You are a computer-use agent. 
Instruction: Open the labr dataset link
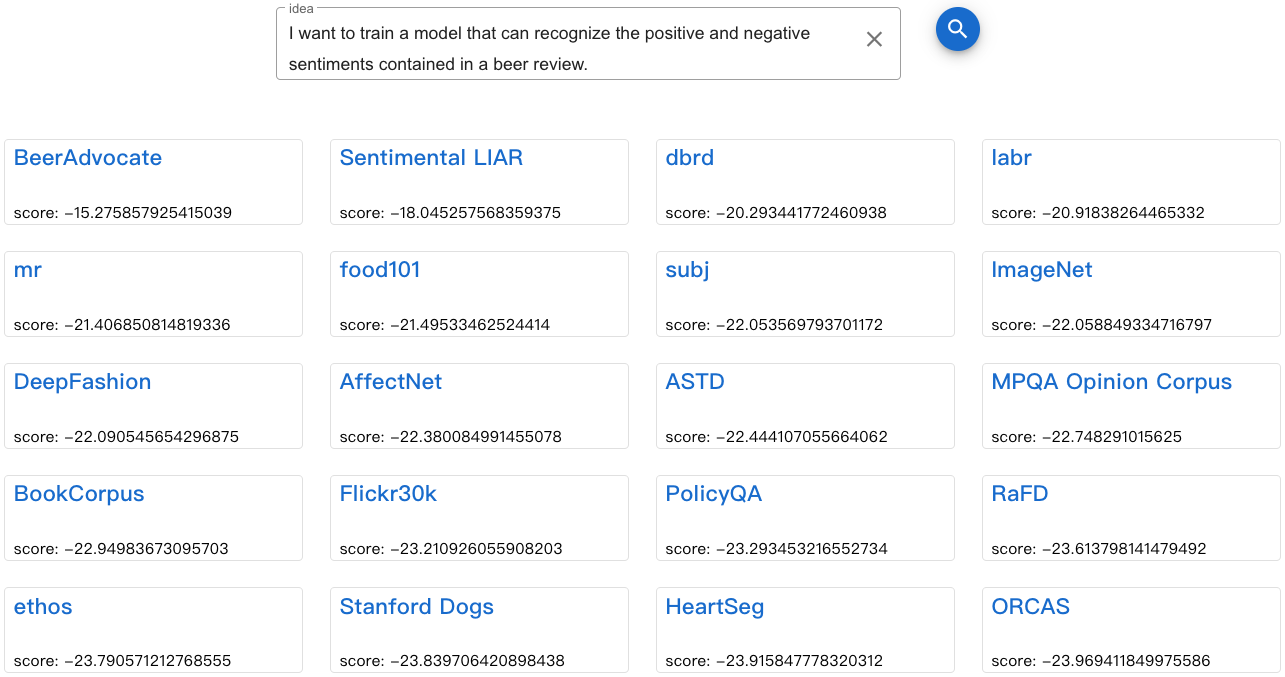click(1011, 158)
